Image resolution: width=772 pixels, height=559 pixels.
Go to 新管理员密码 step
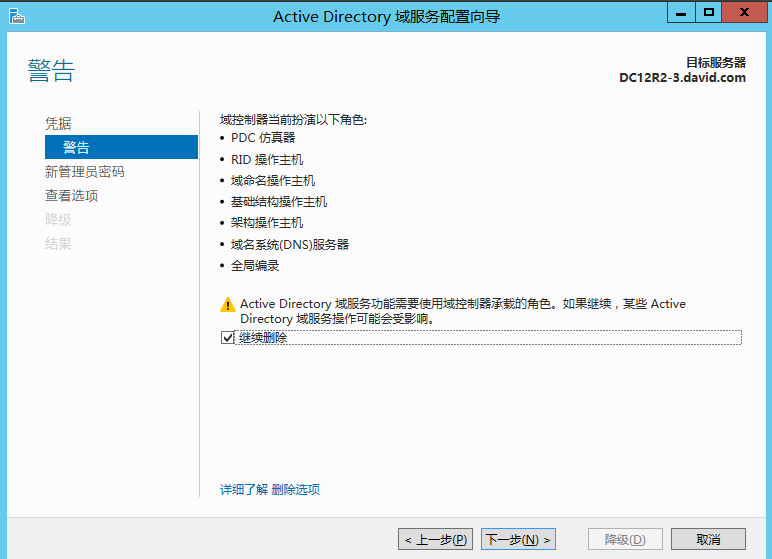coord(84,171)
